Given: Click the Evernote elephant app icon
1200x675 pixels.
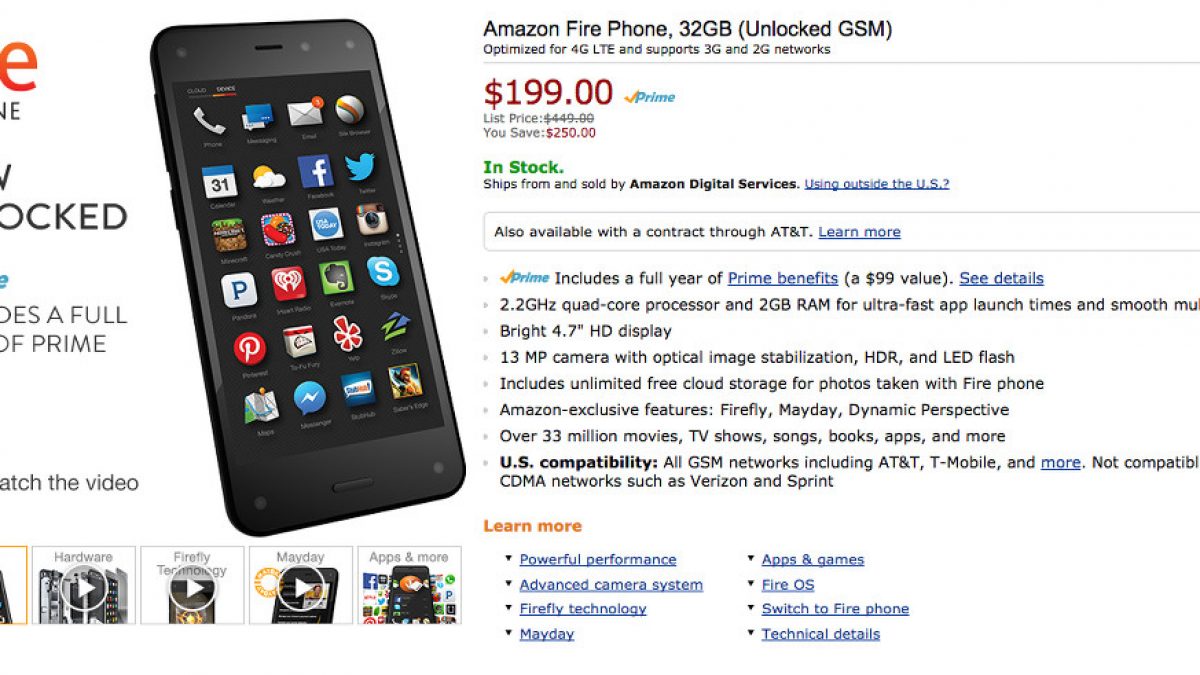Looking at the screenshot, I should point(337,278).
